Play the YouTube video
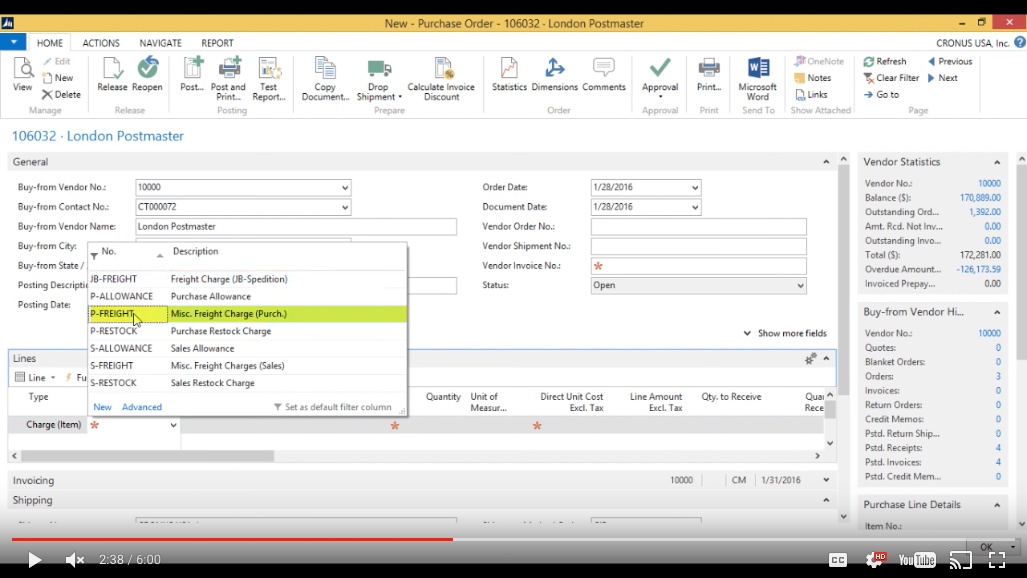The width and height of the screenshot is (1027, 578). 34,560
